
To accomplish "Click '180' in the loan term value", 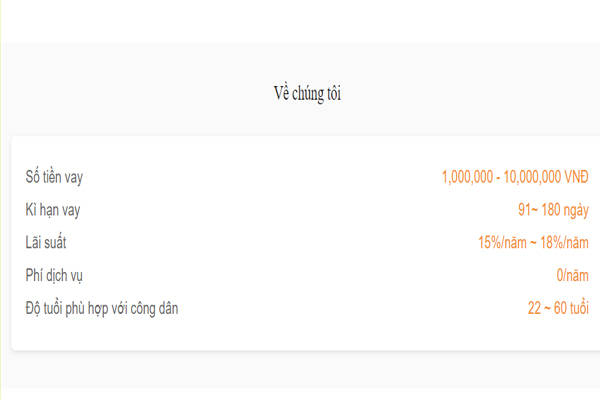I will click(x=551, y=210).
